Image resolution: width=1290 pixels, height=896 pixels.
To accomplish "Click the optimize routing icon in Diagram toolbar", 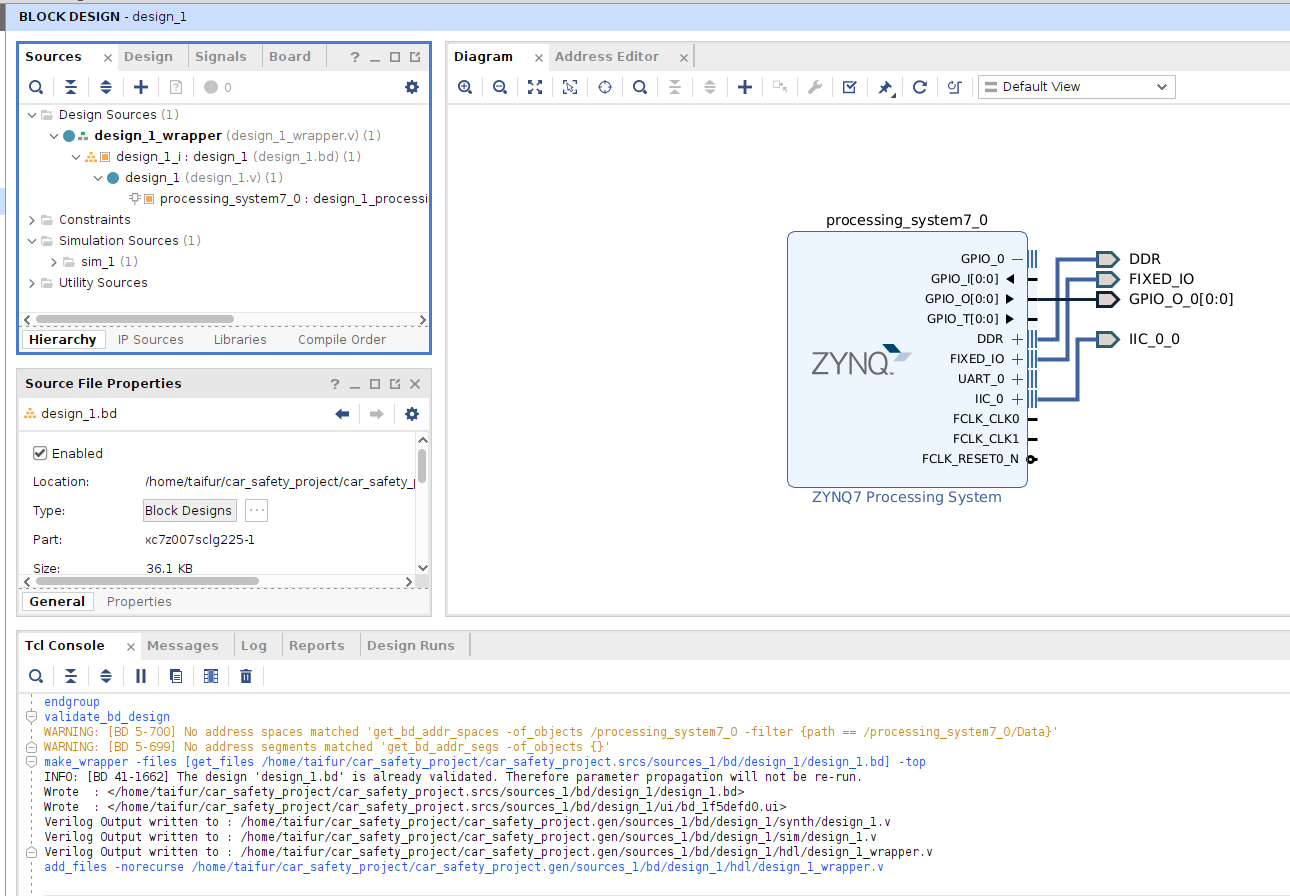I will pyautogui.click(x=954, y=87).
